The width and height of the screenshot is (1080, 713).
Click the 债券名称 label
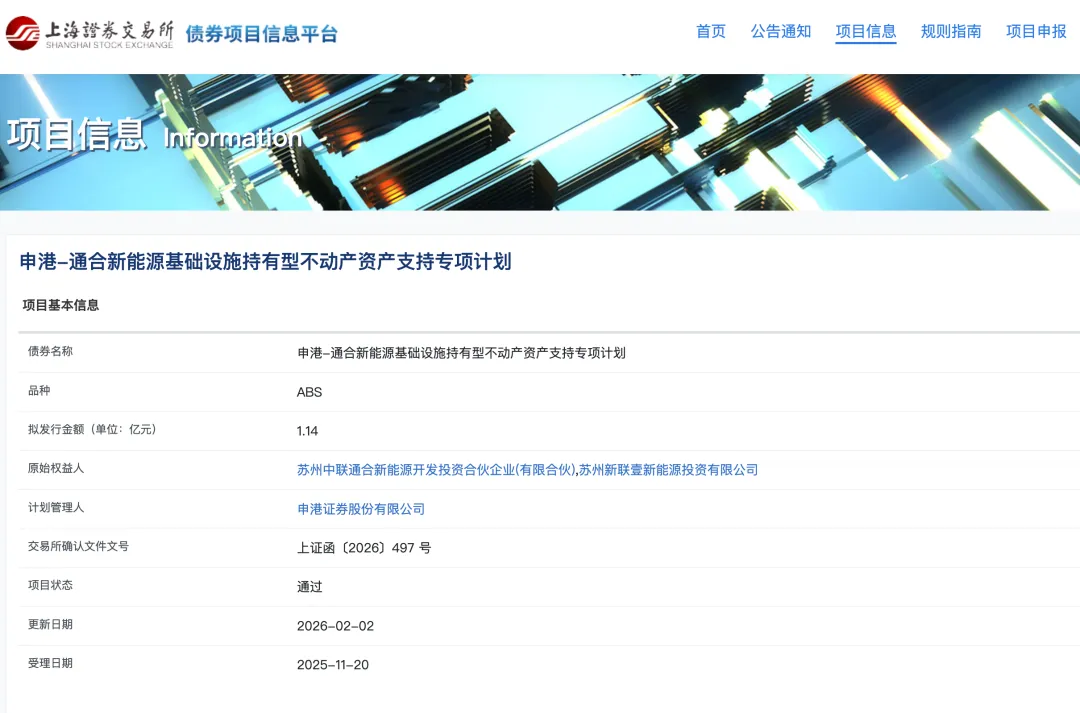click(x=50, y=351)
